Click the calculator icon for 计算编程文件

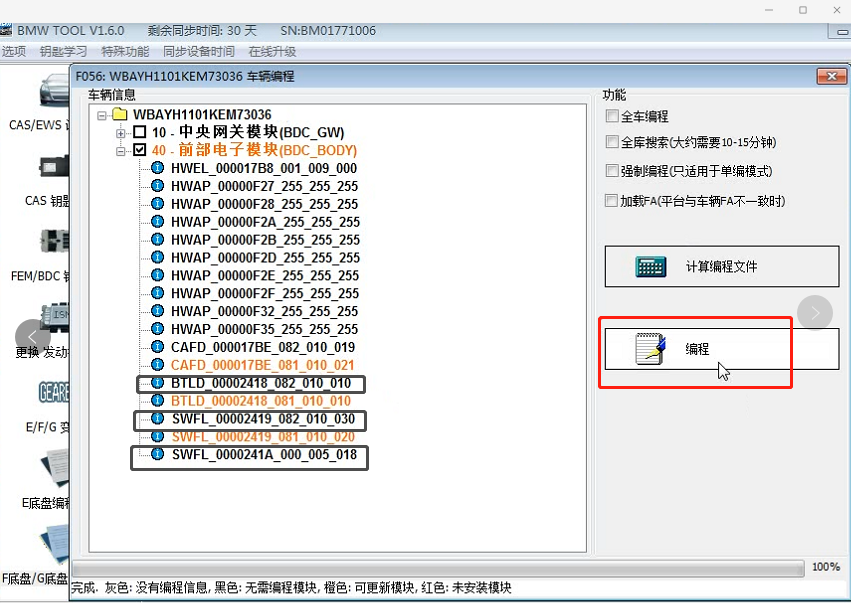pyautogui.click(x=651, y=267)
